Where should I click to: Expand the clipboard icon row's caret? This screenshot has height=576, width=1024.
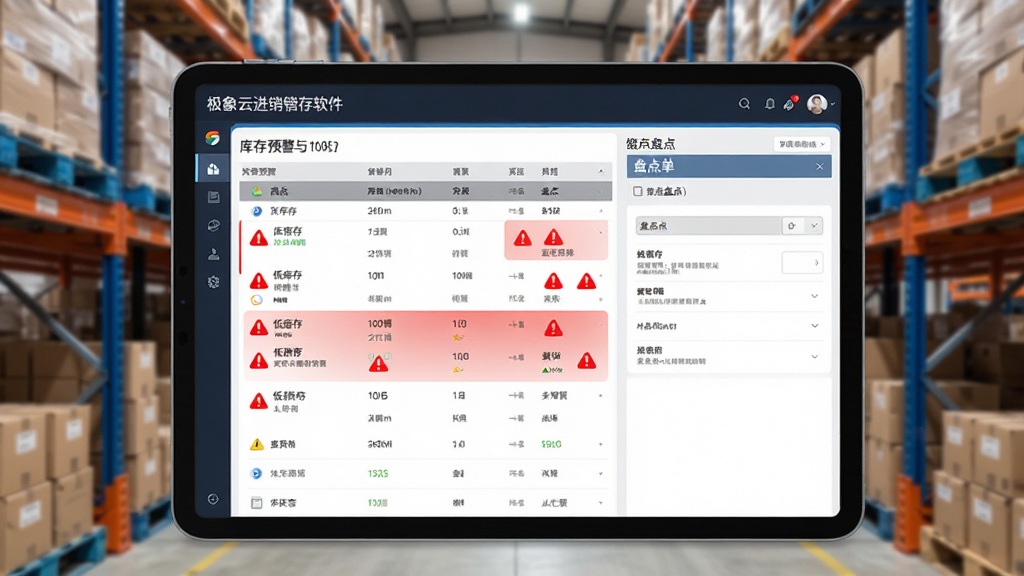tap(601, 503)
